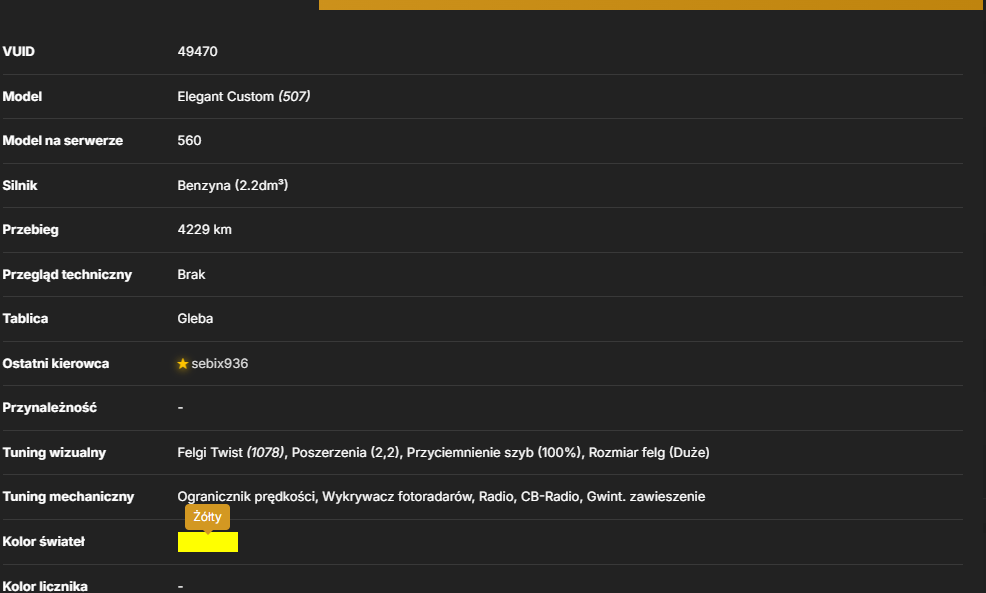Click Przyciemnienie szyb (100%) entry
This screenshot has width=986, height=593.
(x=494, y=452)
